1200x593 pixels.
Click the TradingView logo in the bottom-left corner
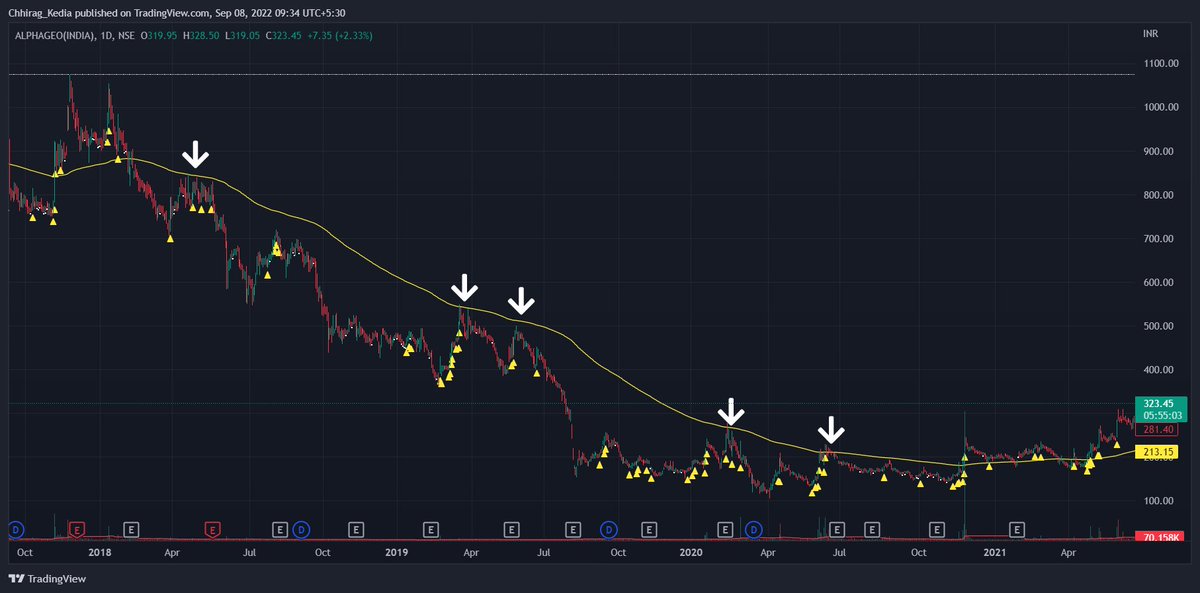(45, 578)
